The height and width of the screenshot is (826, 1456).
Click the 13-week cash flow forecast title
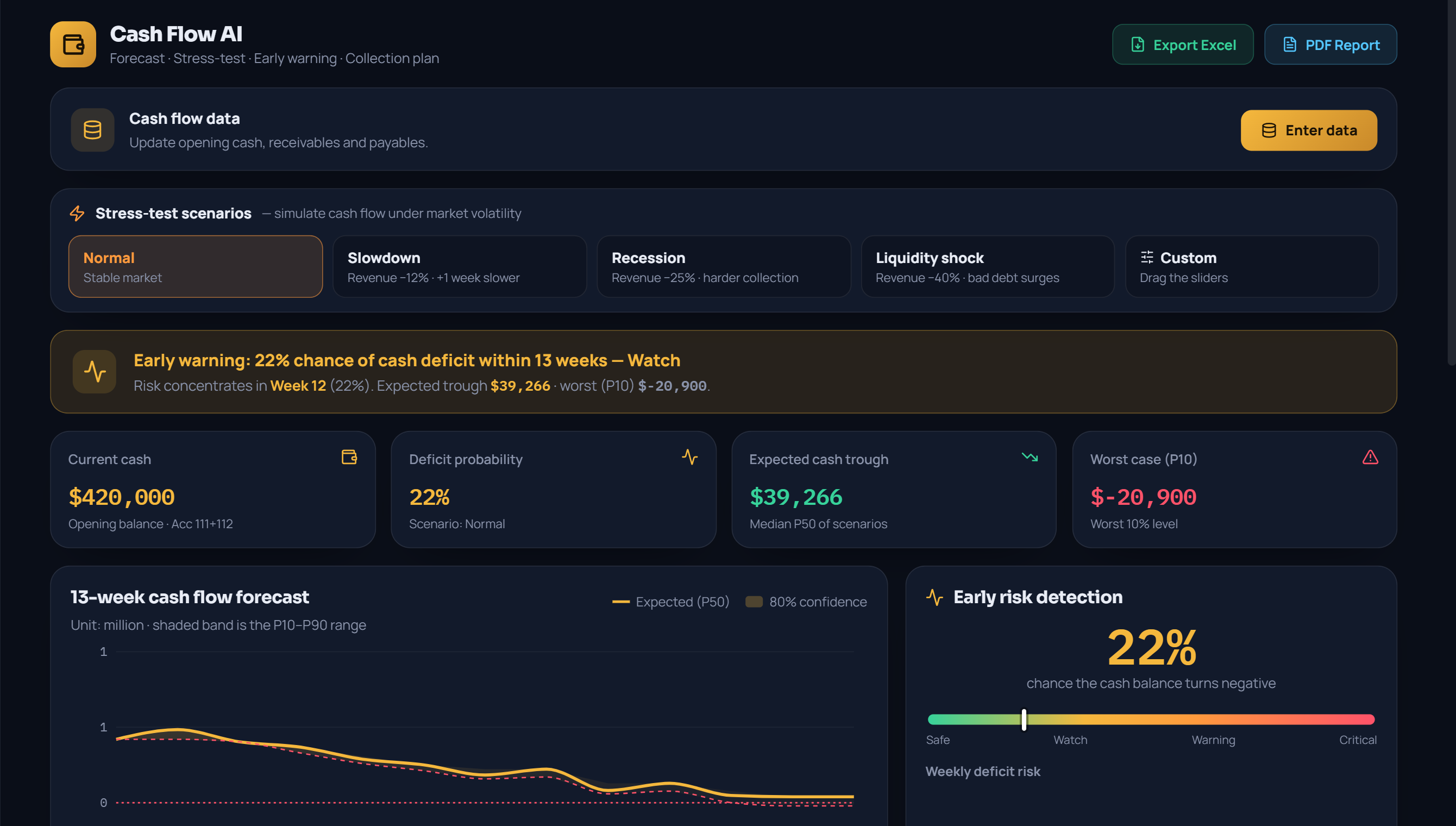click(190, 597)
